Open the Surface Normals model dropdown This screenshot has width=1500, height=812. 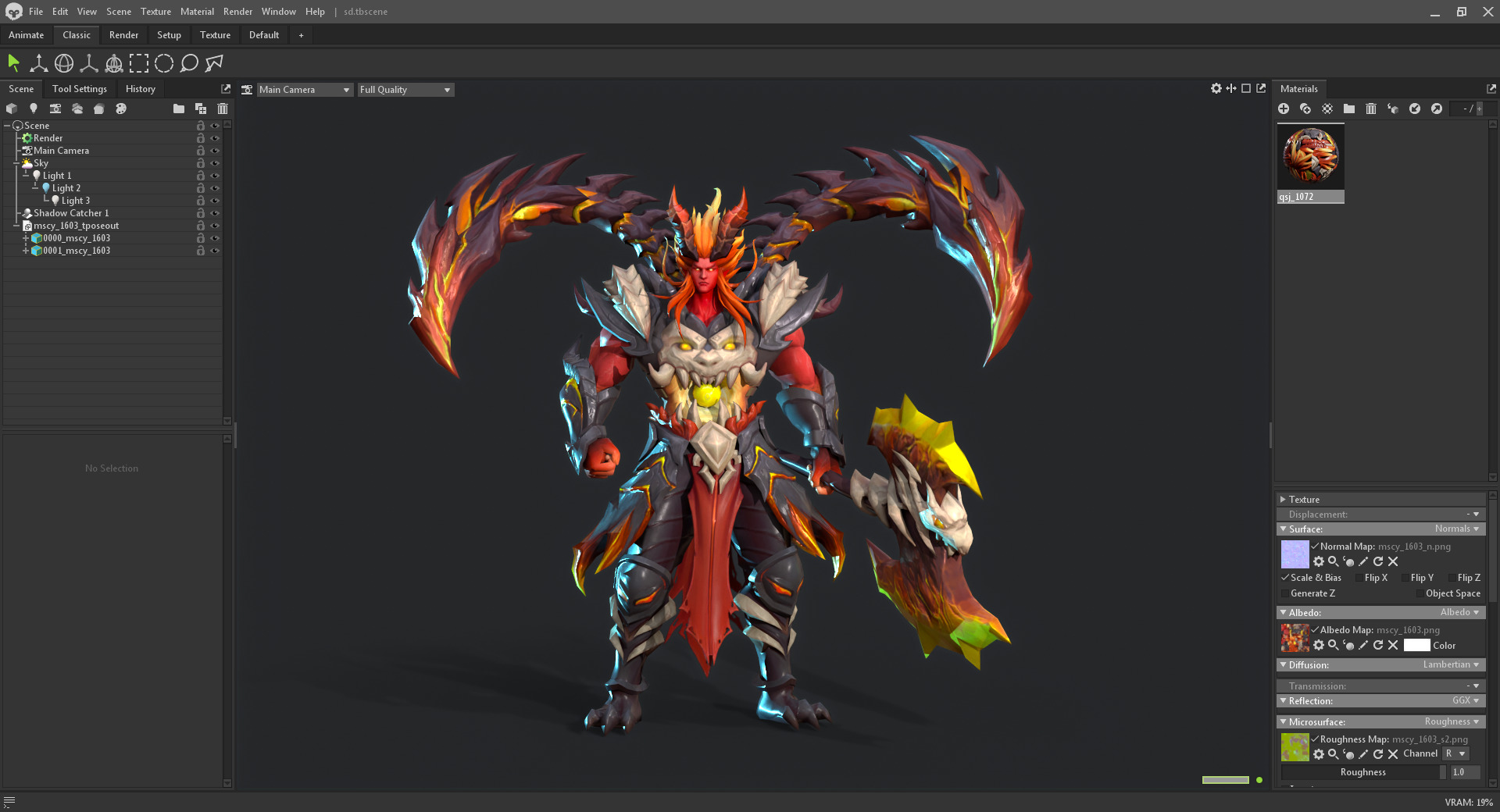point(1457,529)
